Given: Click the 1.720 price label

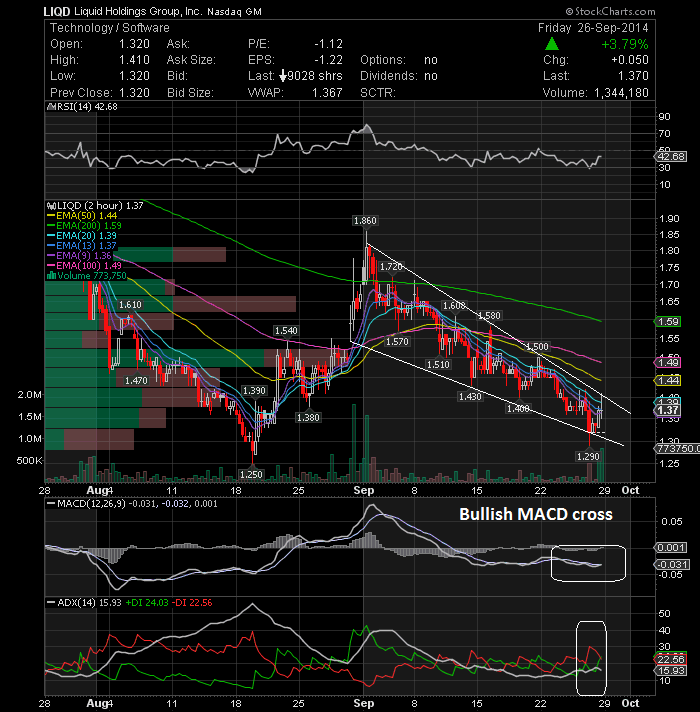Looking at the screenshot, I should coord(391,267).
